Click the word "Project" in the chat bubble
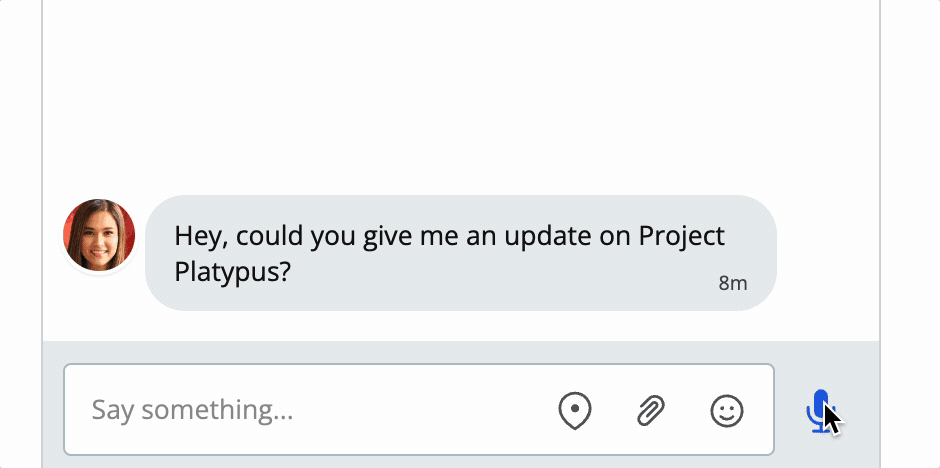Viewport: 940px width, 468px height. pyautogui.click(x=682, y=237)
